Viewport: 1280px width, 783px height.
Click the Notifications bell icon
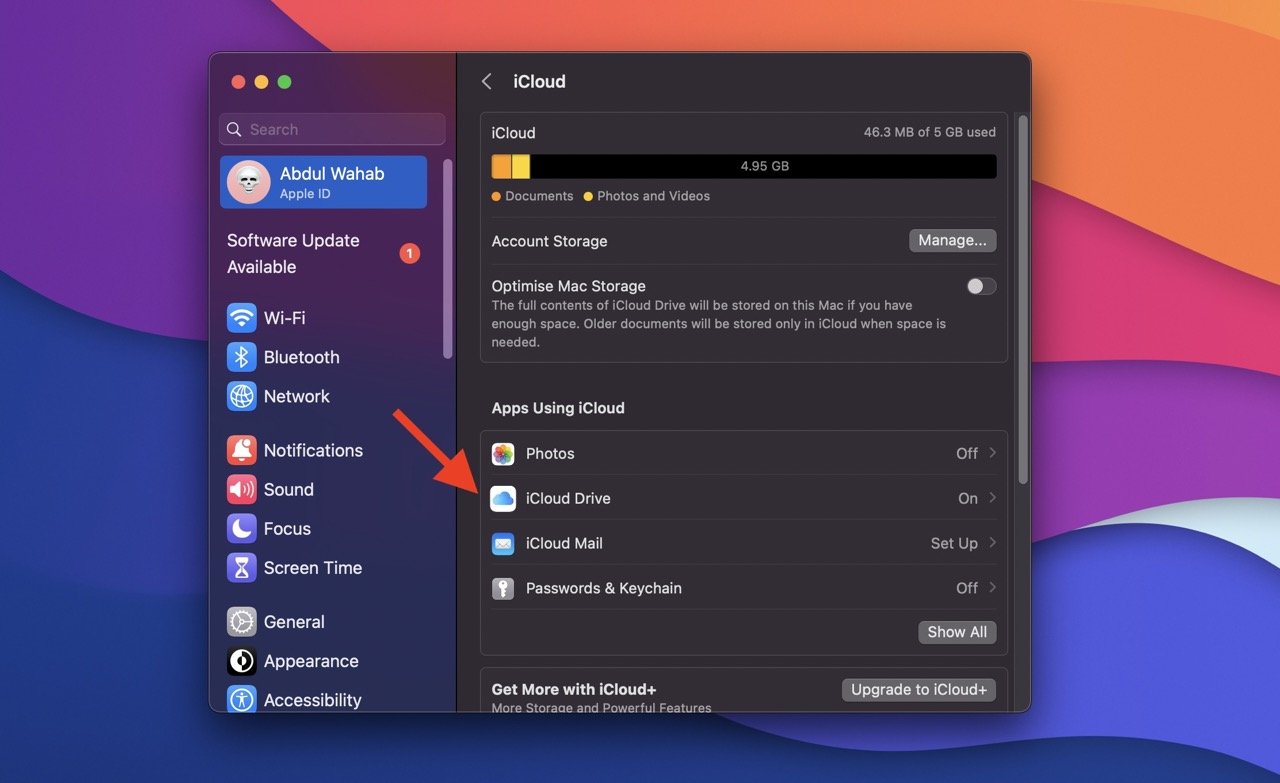click(x=241, y=450)
